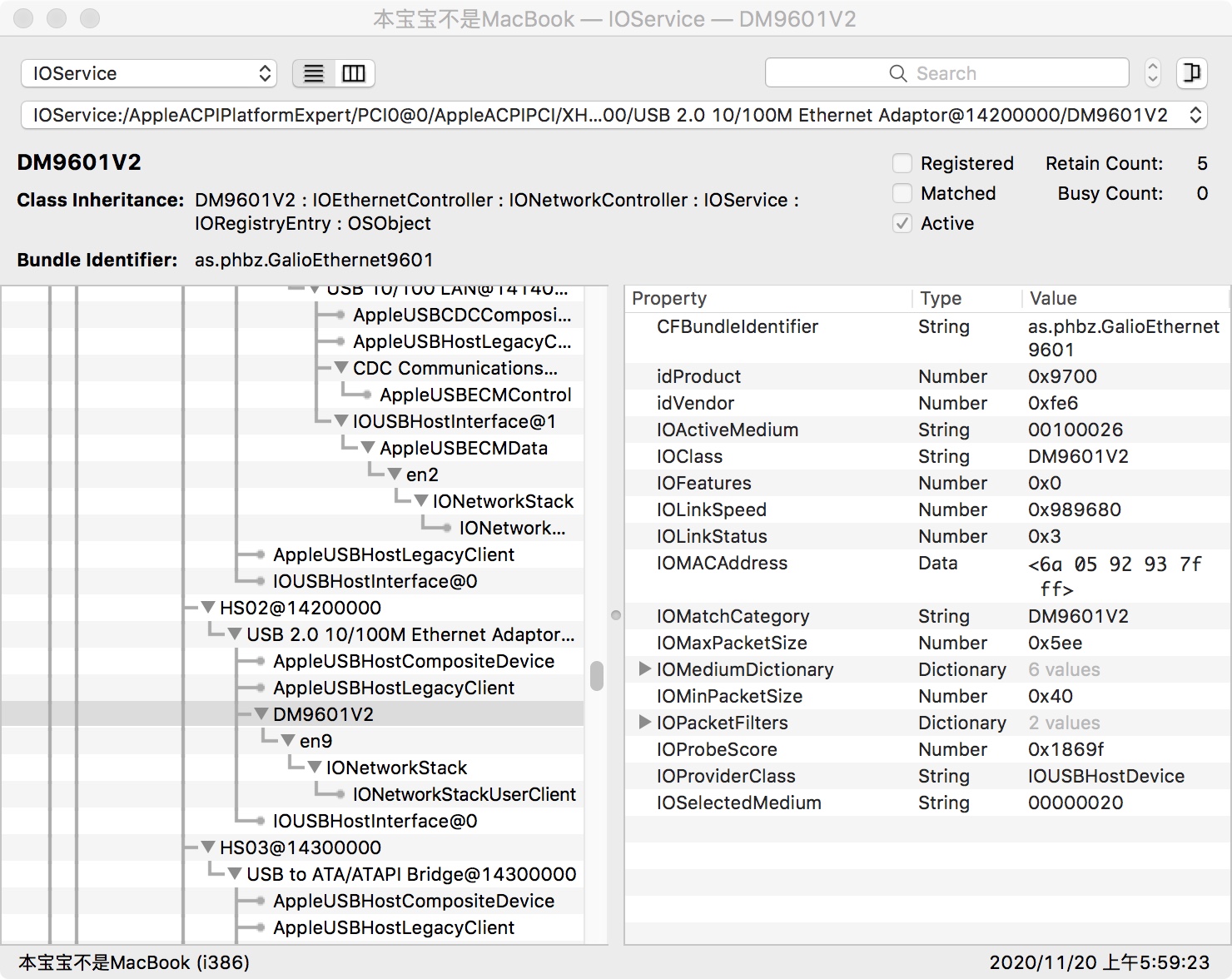Open the registry path dropdown
Image resolution: width=1232 pixels, height=979 pixels.
pyautogui.click(x=614, y=115)
